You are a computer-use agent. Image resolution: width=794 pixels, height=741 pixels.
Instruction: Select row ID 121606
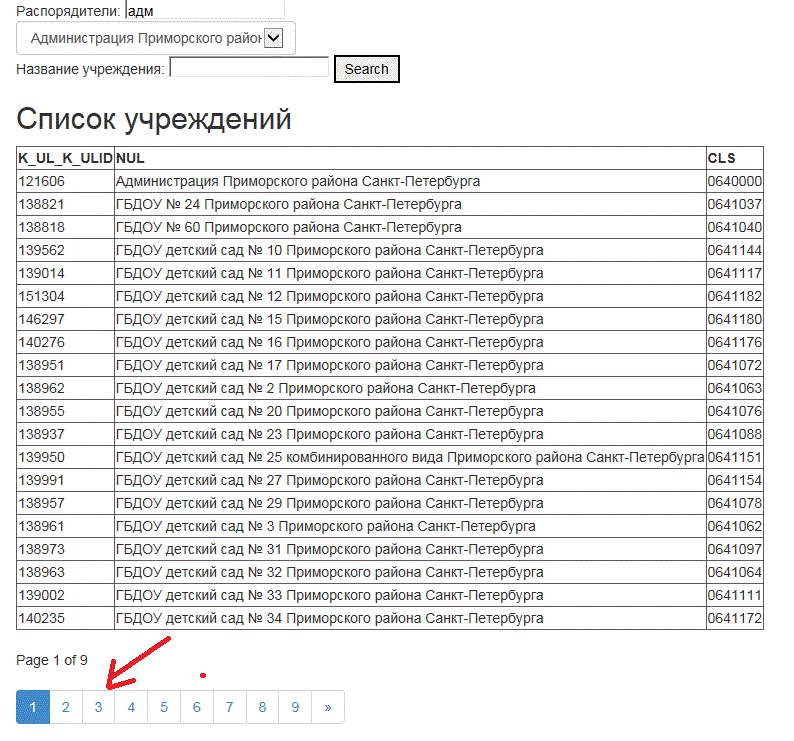(65, 181)
